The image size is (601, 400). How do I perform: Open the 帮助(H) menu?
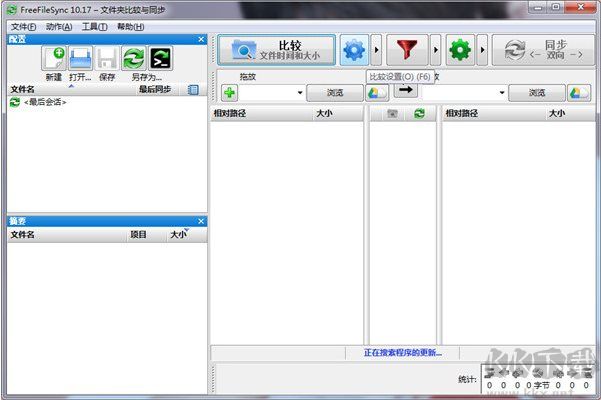(131, 27)
